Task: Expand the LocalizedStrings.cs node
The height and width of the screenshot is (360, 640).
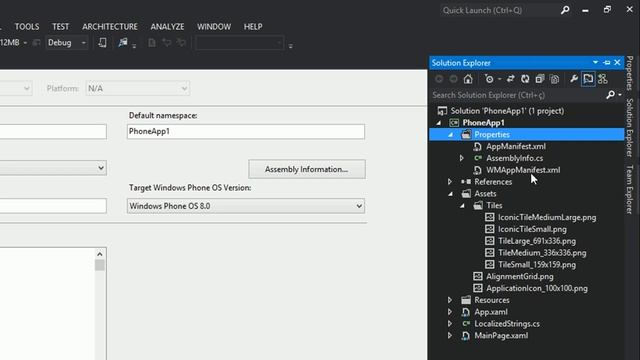Action: click(450, 324)
